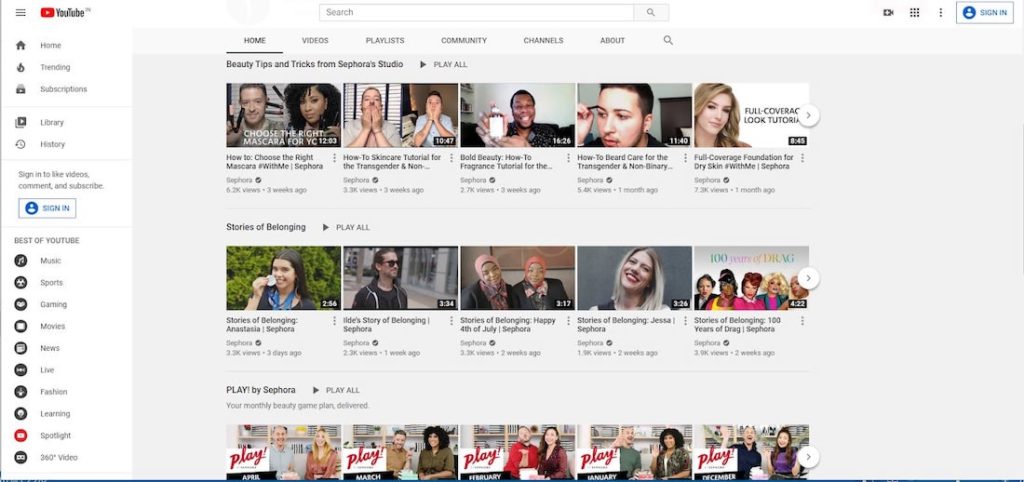Go to Trending in sidebar
Viewport: 1024px width, 482px height.
(x=55, y=68)
